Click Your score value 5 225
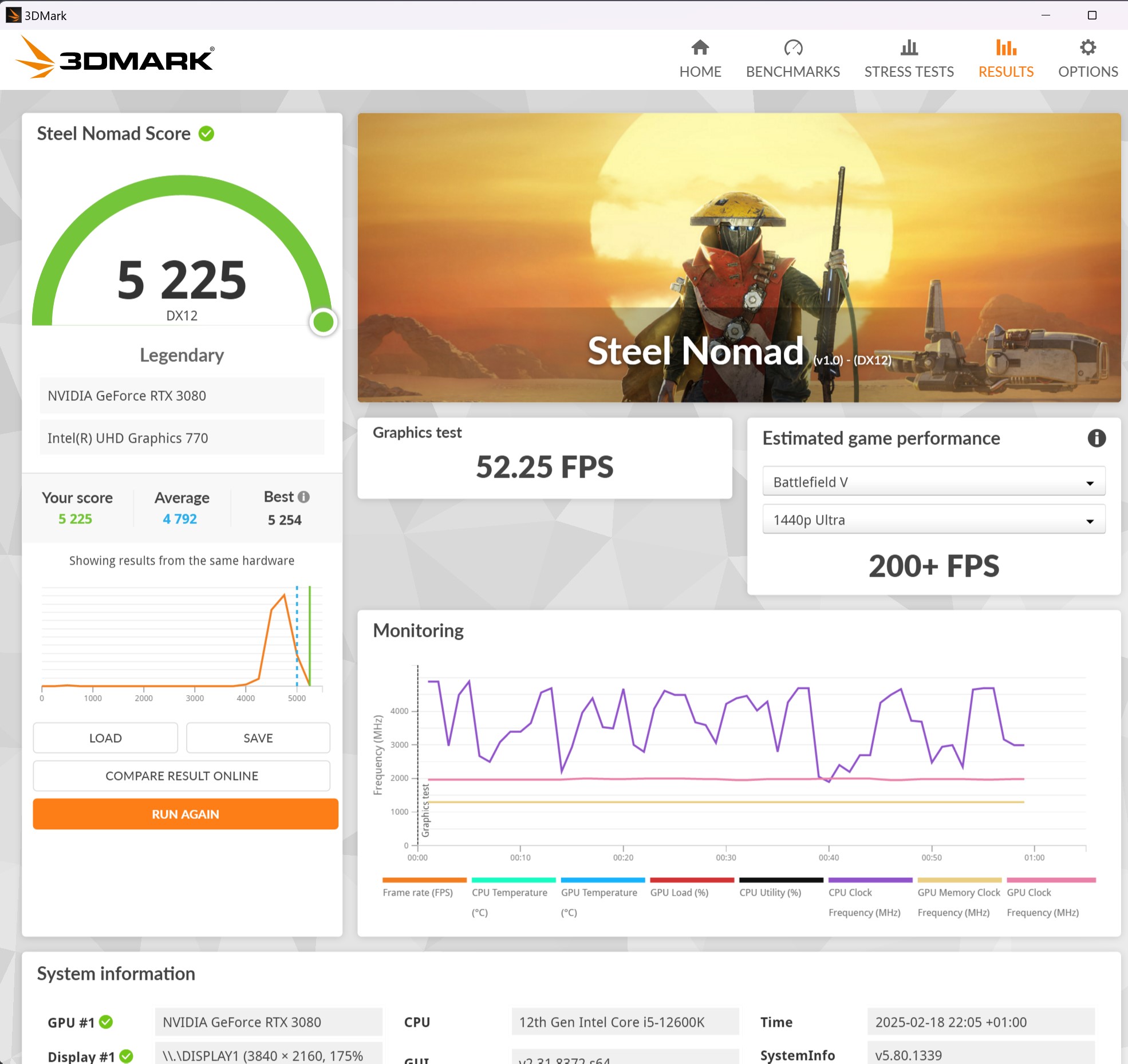 (75, 519)
